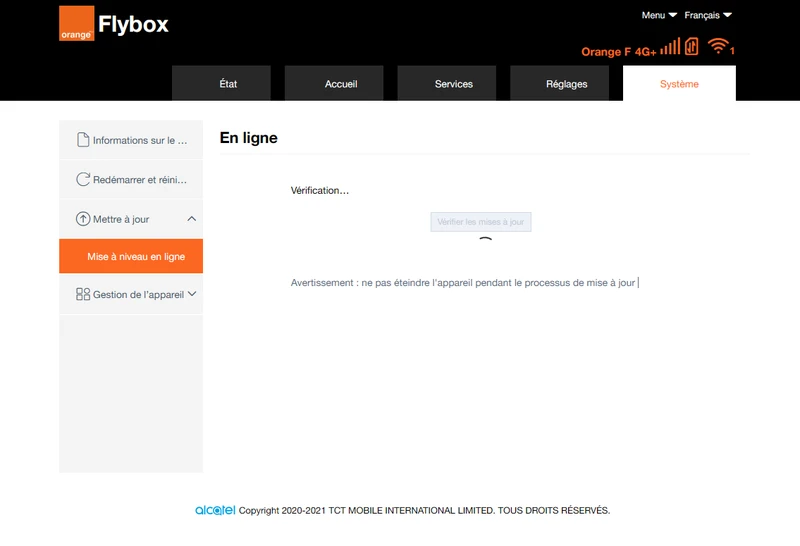Select the Système tab
This screenshot has height=546, width=800.
pos(679,83)
